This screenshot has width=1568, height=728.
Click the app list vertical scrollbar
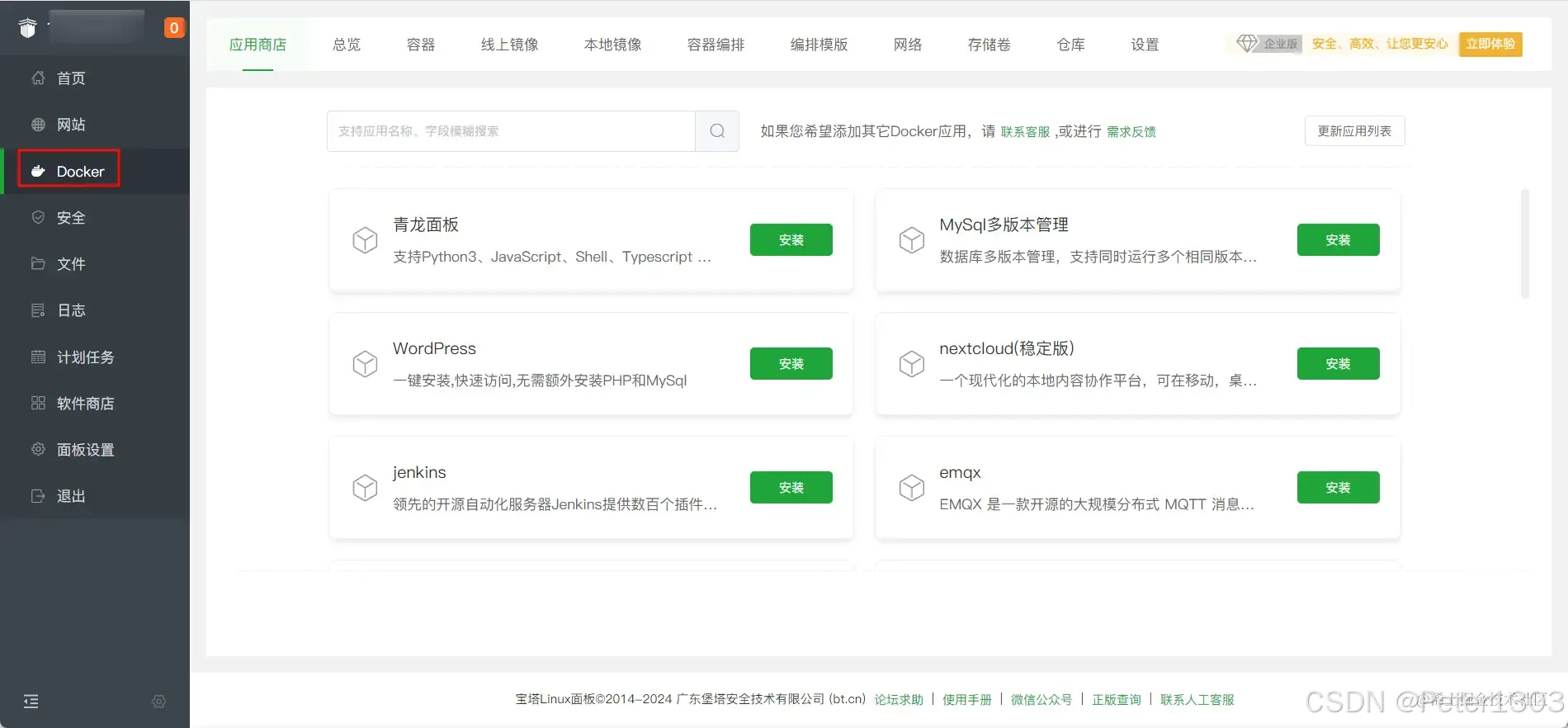point(1525,243)
